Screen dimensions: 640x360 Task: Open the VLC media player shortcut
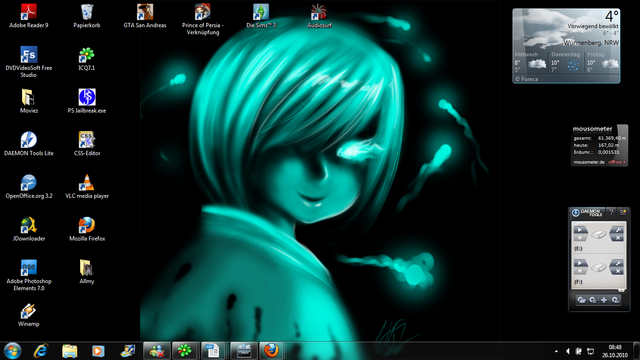click(x=87, y=187)
